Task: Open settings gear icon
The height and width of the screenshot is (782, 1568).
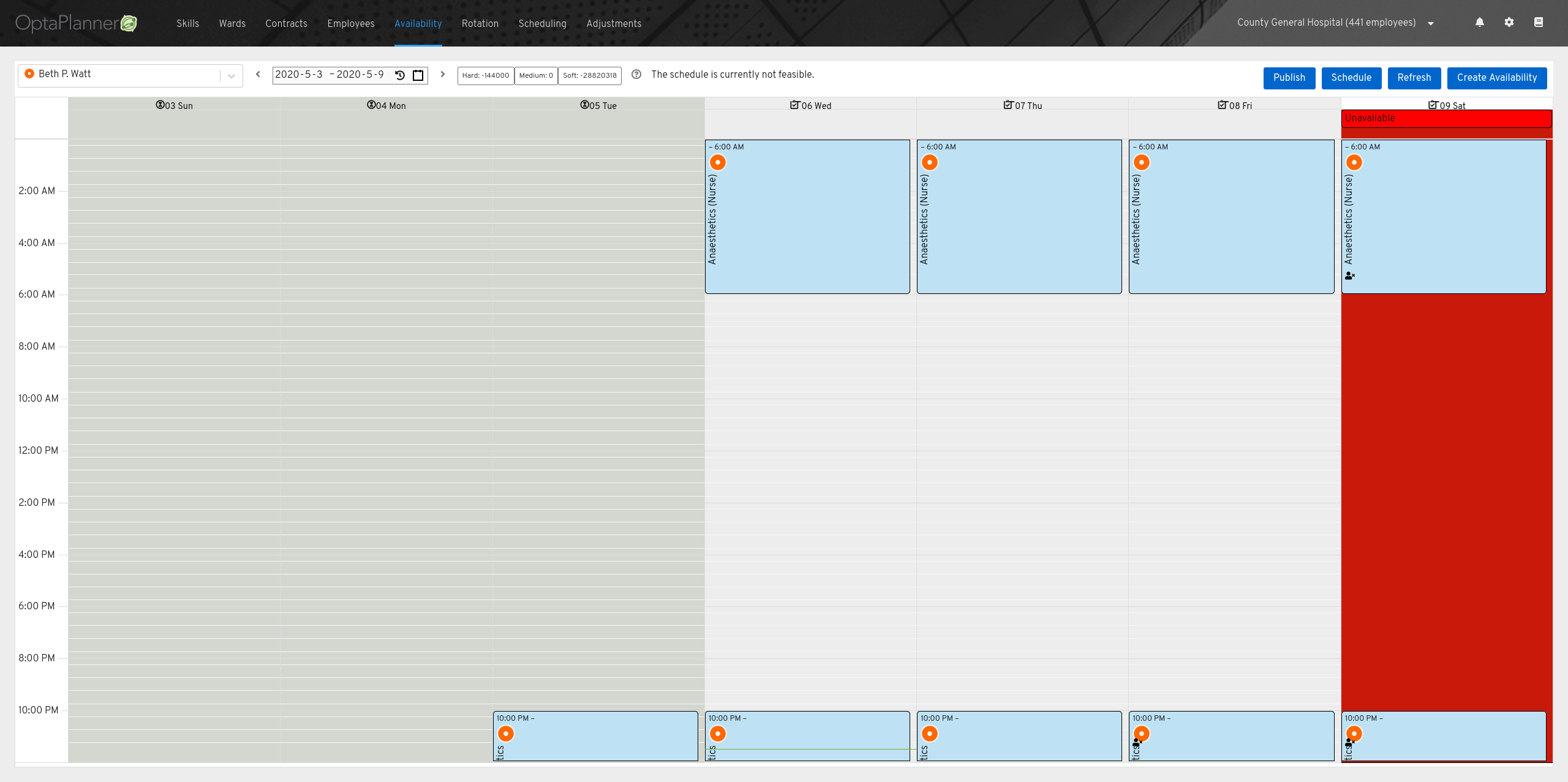Action: (x=1509, y=23)
